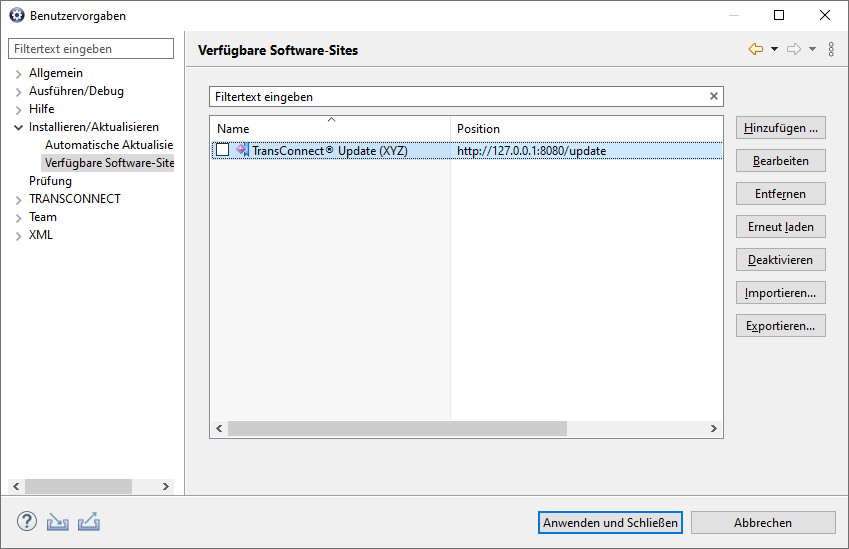Click the sites table horizontal scrollbar
The height and width of the screenshot is (549, 849).
coord(397,429)
